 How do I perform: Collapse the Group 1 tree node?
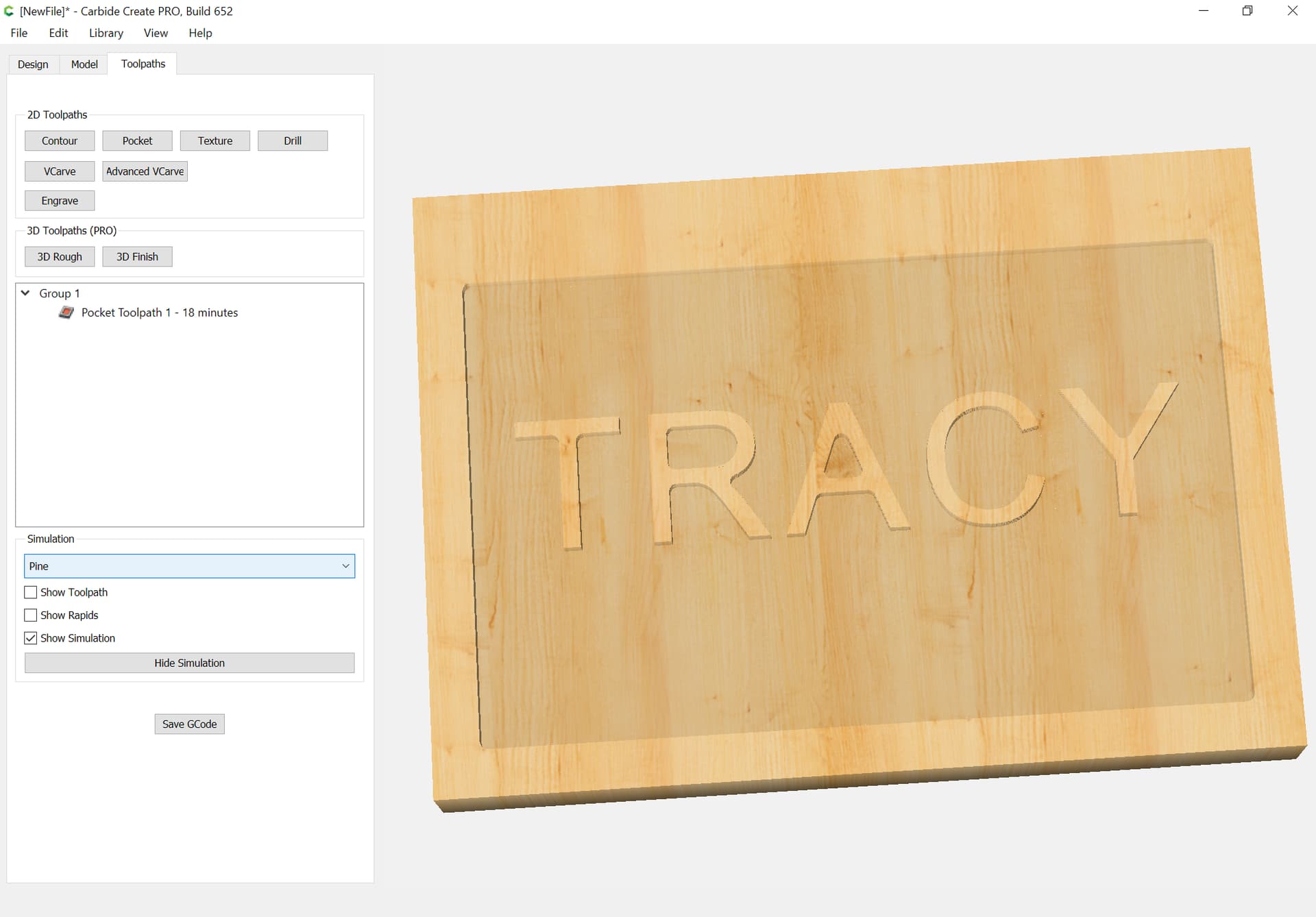[x=25, y=293]
